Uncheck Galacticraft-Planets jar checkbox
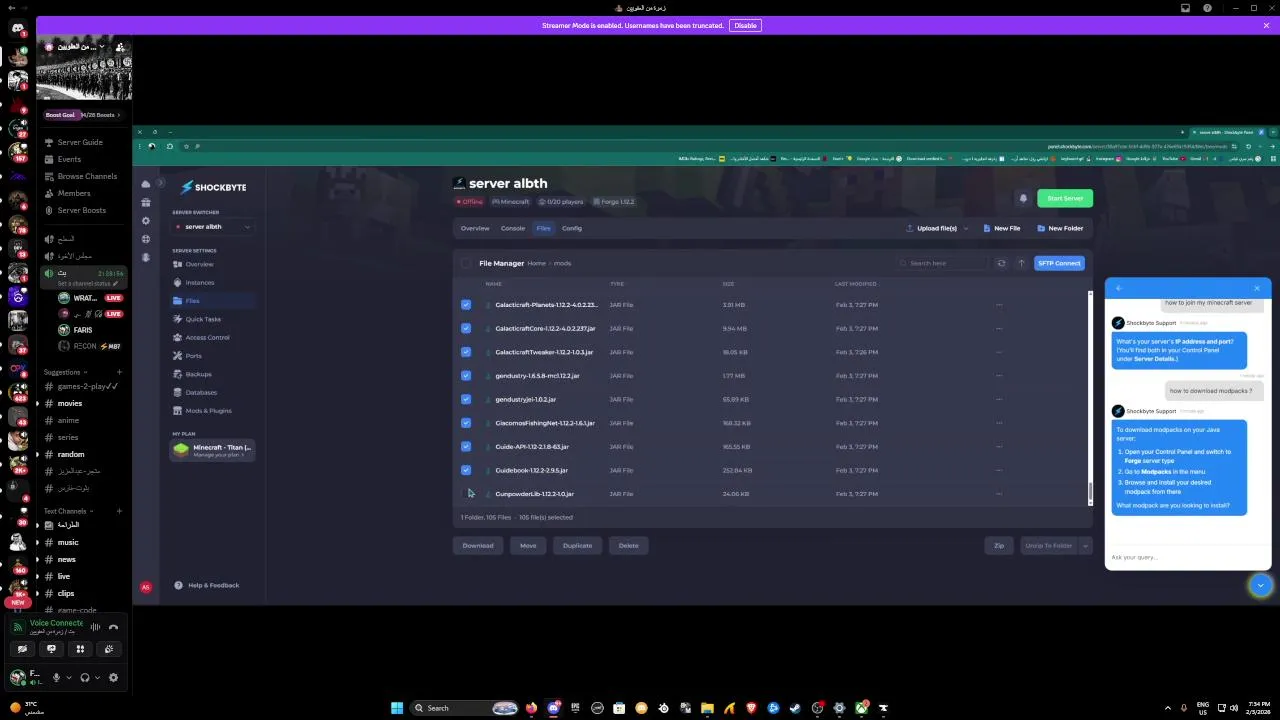This screenshot has height=720, width=1280. 466,304
